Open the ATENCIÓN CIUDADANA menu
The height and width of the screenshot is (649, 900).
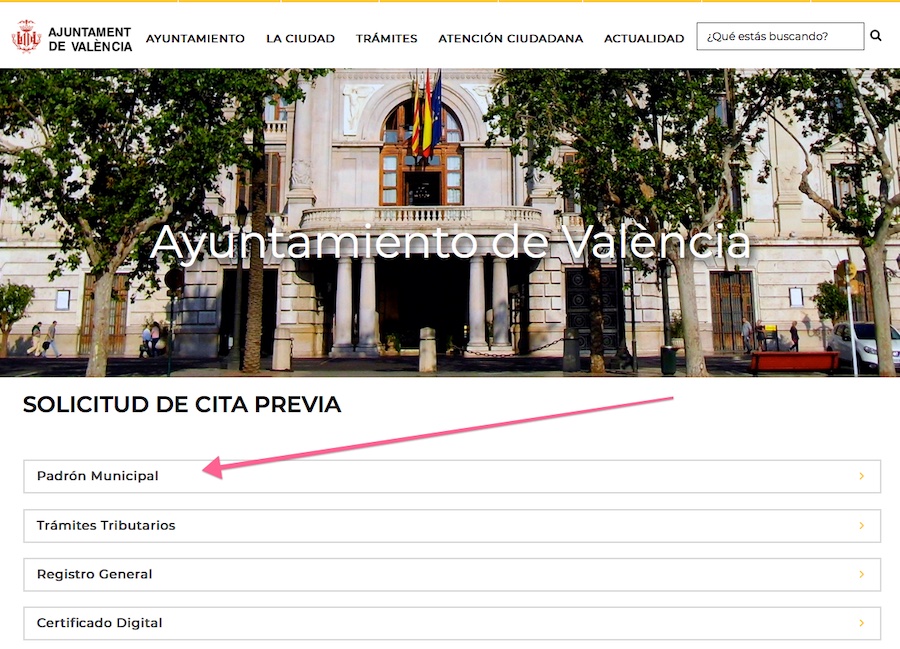coord(510,38)
